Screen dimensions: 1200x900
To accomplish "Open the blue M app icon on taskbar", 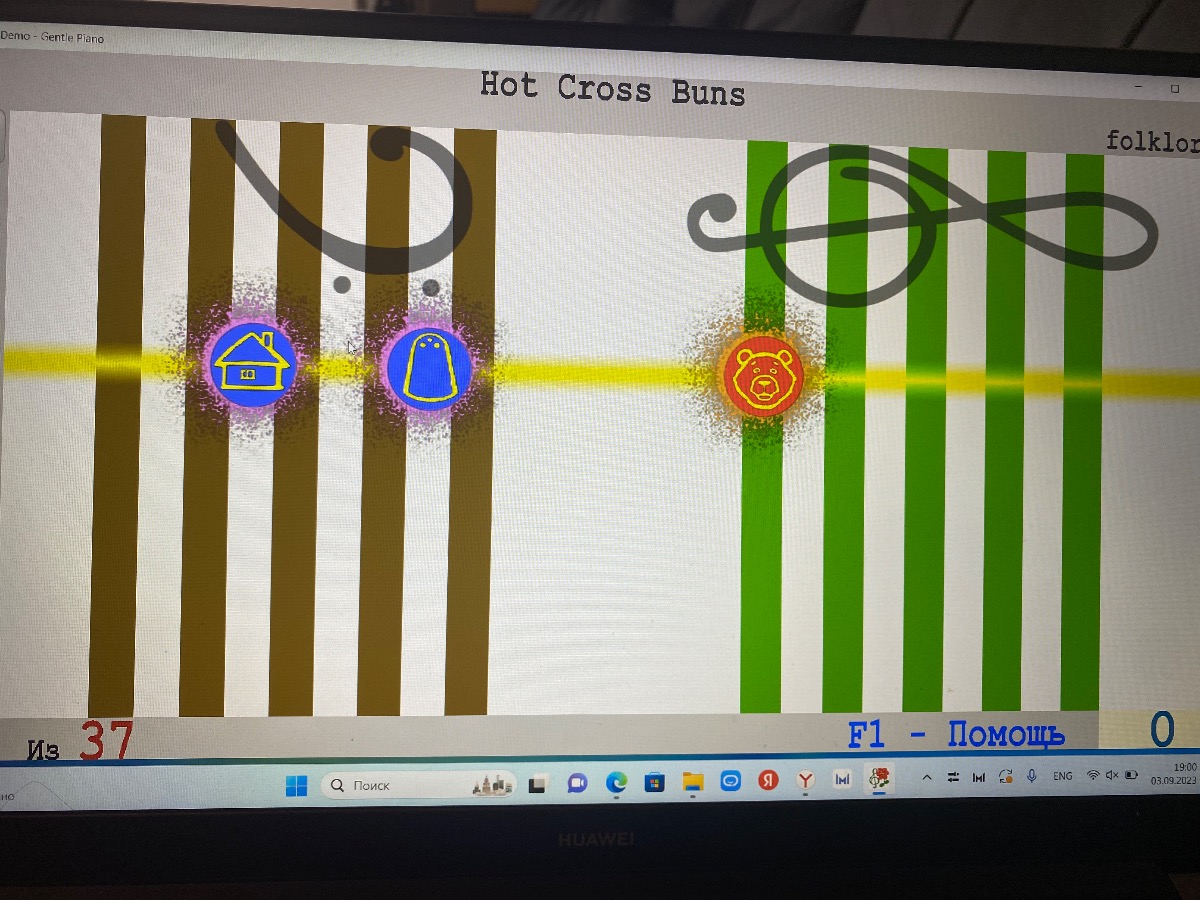I will pyautogui.click(x=842, y=779).
